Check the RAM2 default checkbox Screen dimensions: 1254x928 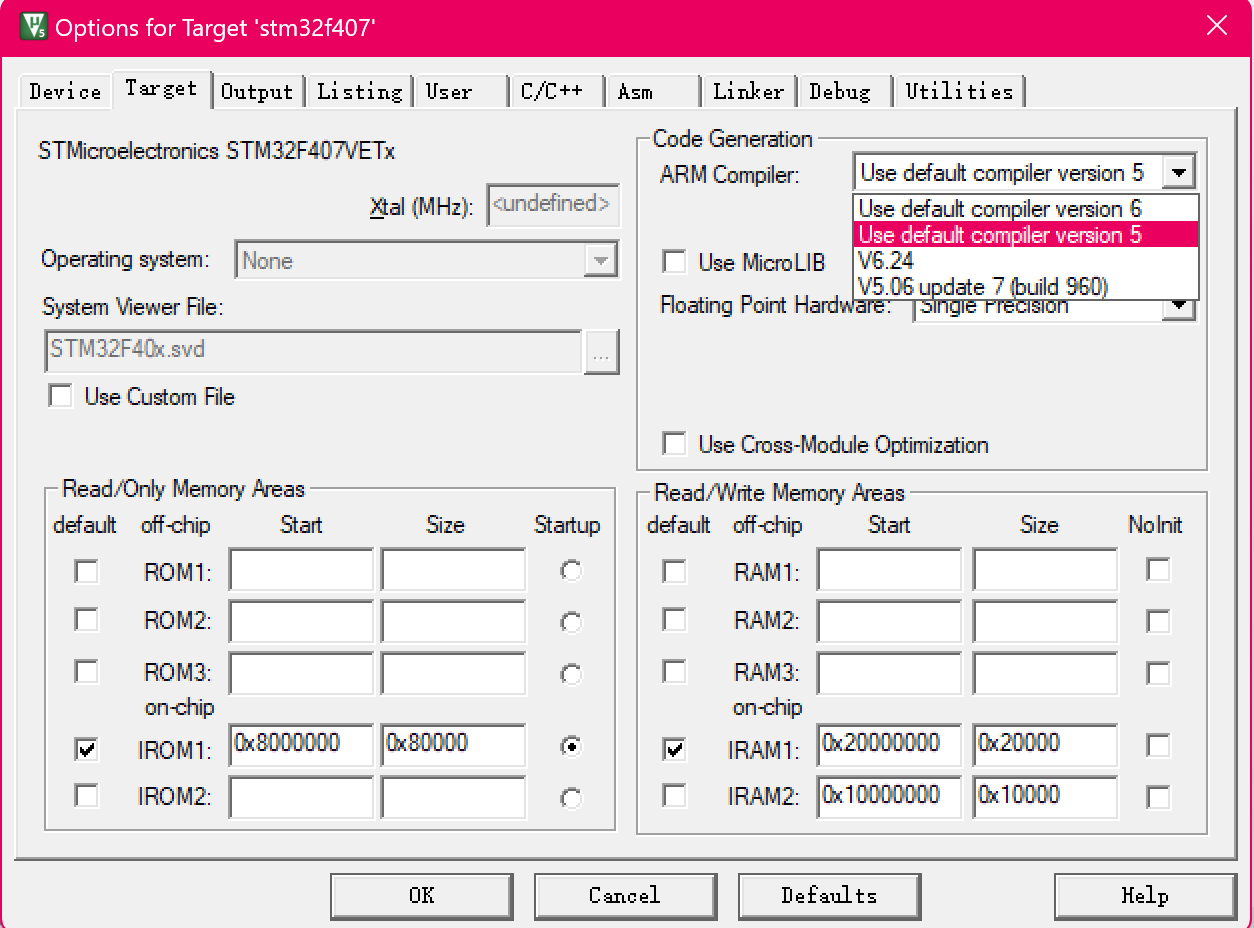[x=675, y=620]
